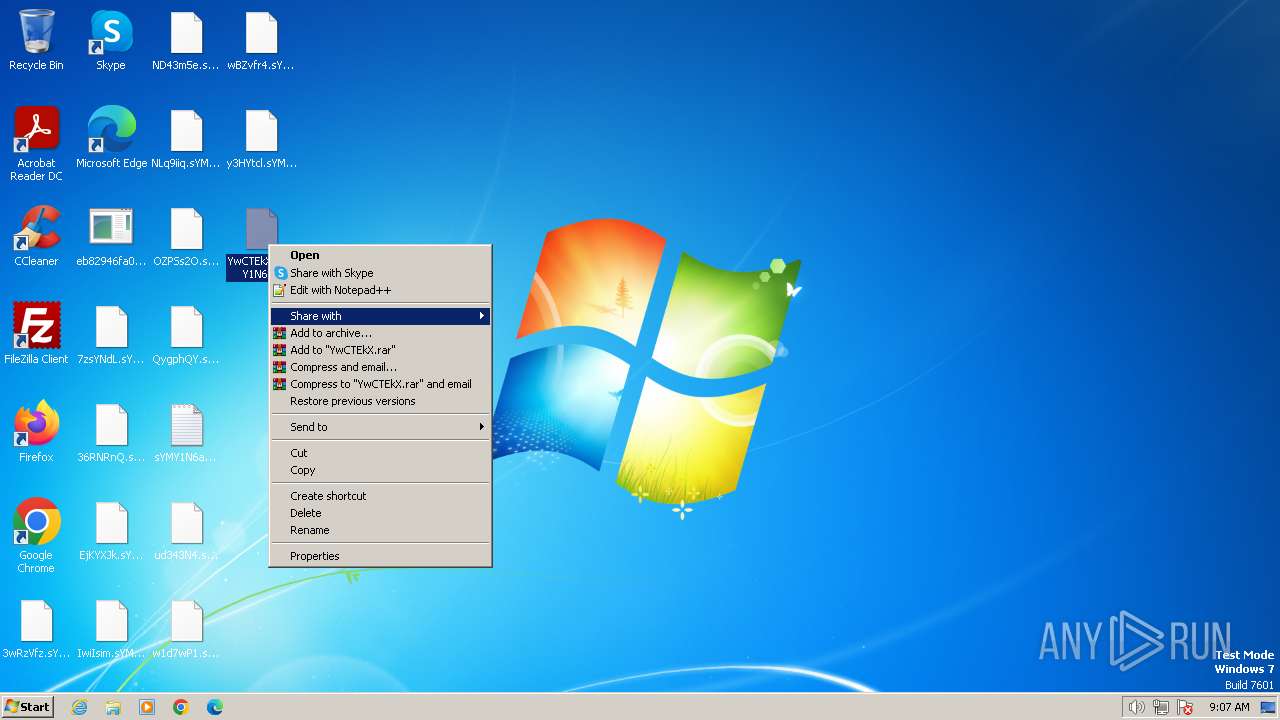Select the CCleaner desktop shortcut
Viewport: 1280px width, 720px height.
click(x=36, y=237)
